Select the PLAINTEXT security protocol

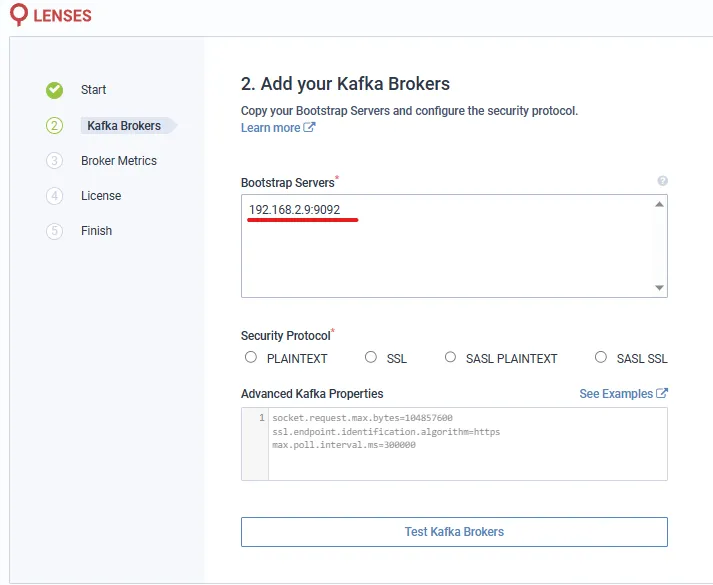click(x=251, y=357)
